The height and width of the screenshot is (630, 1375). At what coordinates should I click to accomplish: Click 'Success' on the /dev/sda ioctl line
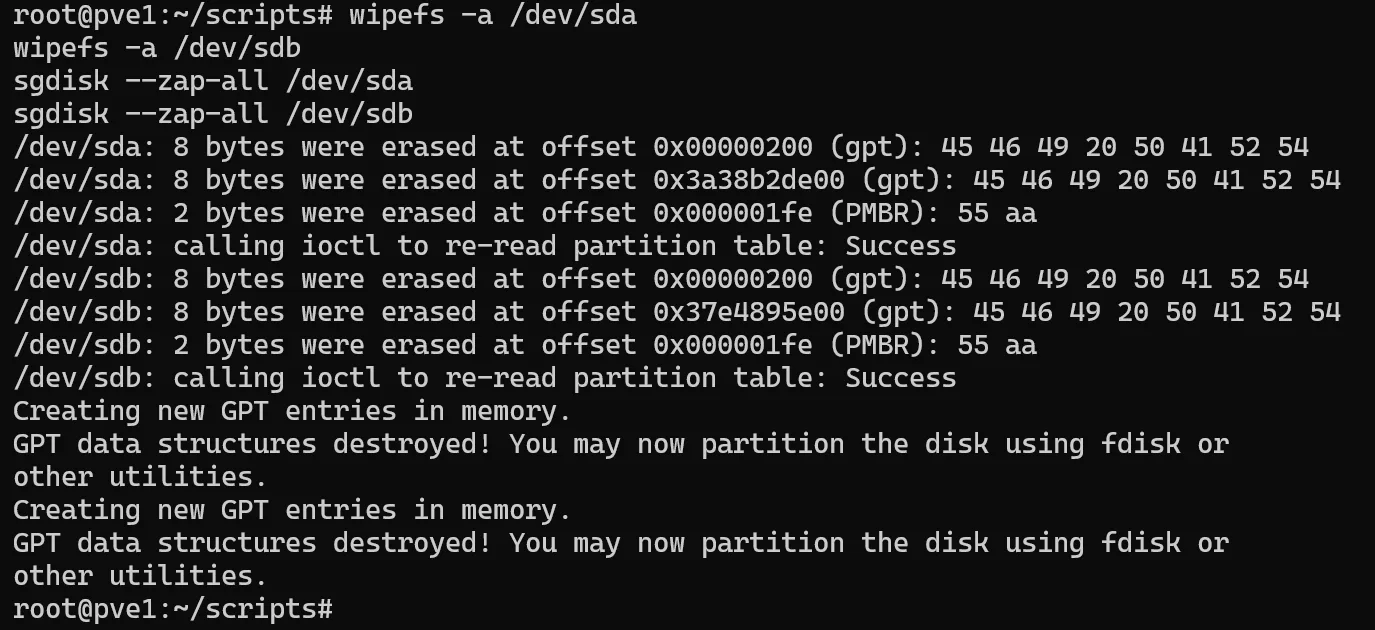point(901,247)
